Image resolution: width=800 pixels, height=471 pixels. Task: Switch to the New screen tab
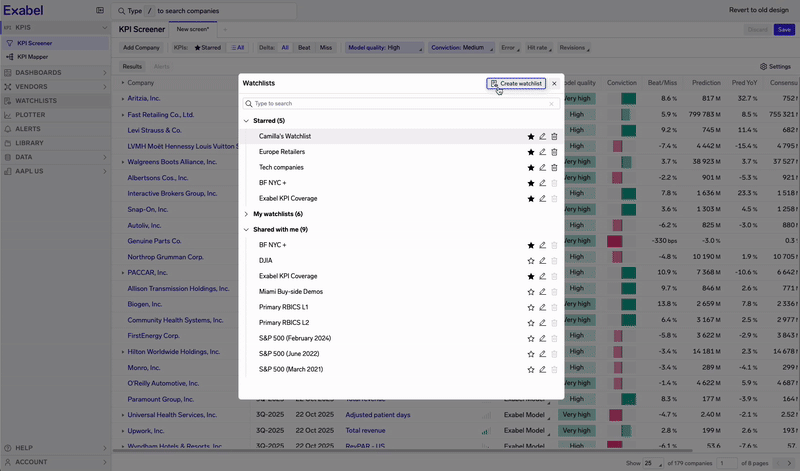193,30
